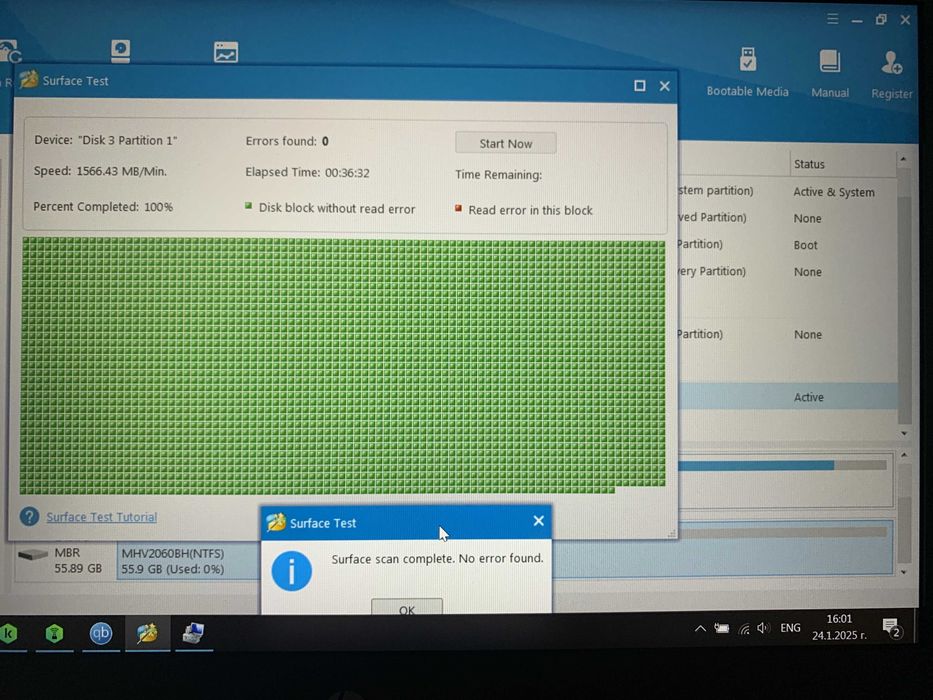Click OK in Surface Test dialog
933x700 pixels.
coord(407,607)
